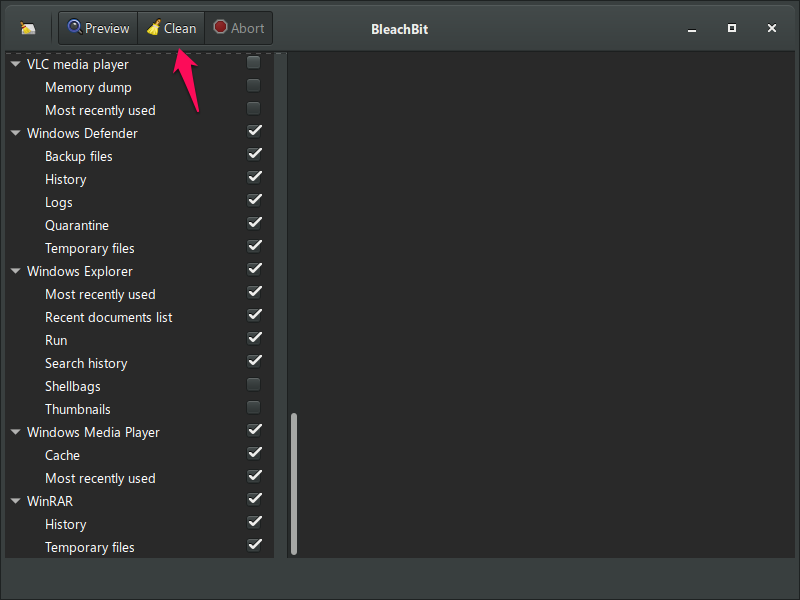Click the Preview magnifier icon
Viewport: 800px width, 600px height.
(74, 27)
